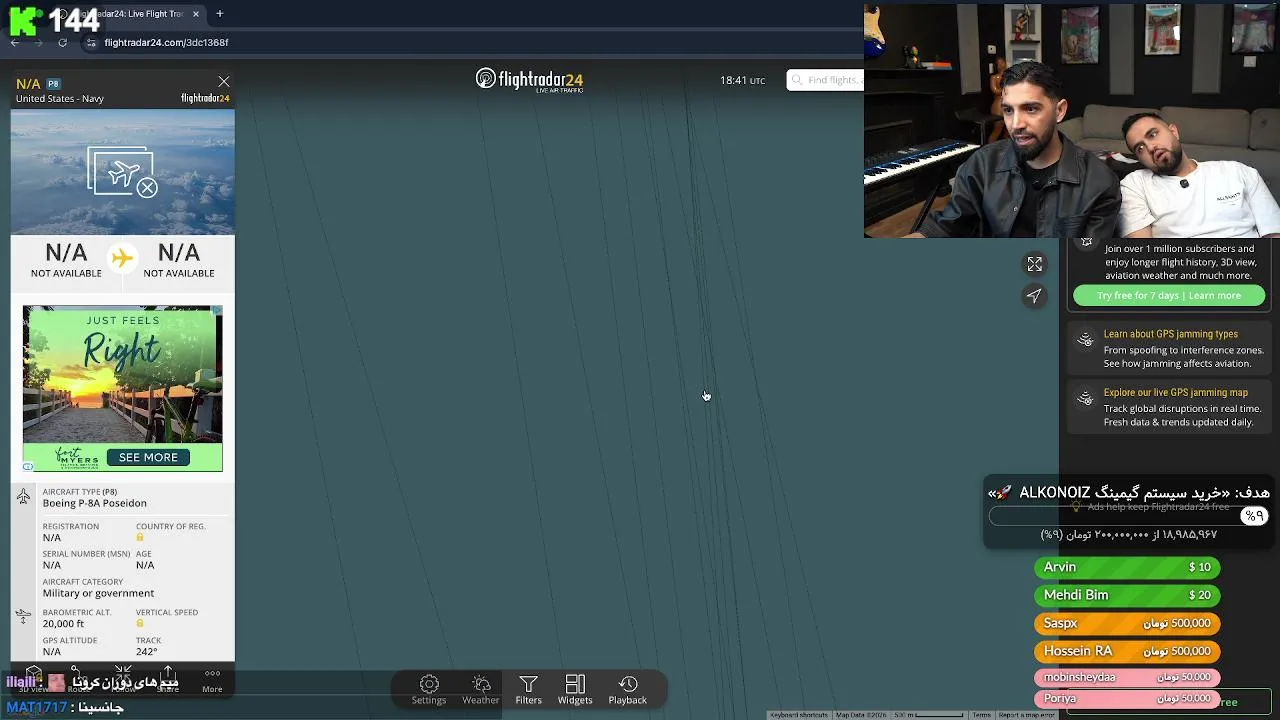Click Arvin $10 donation entry

1127,567
